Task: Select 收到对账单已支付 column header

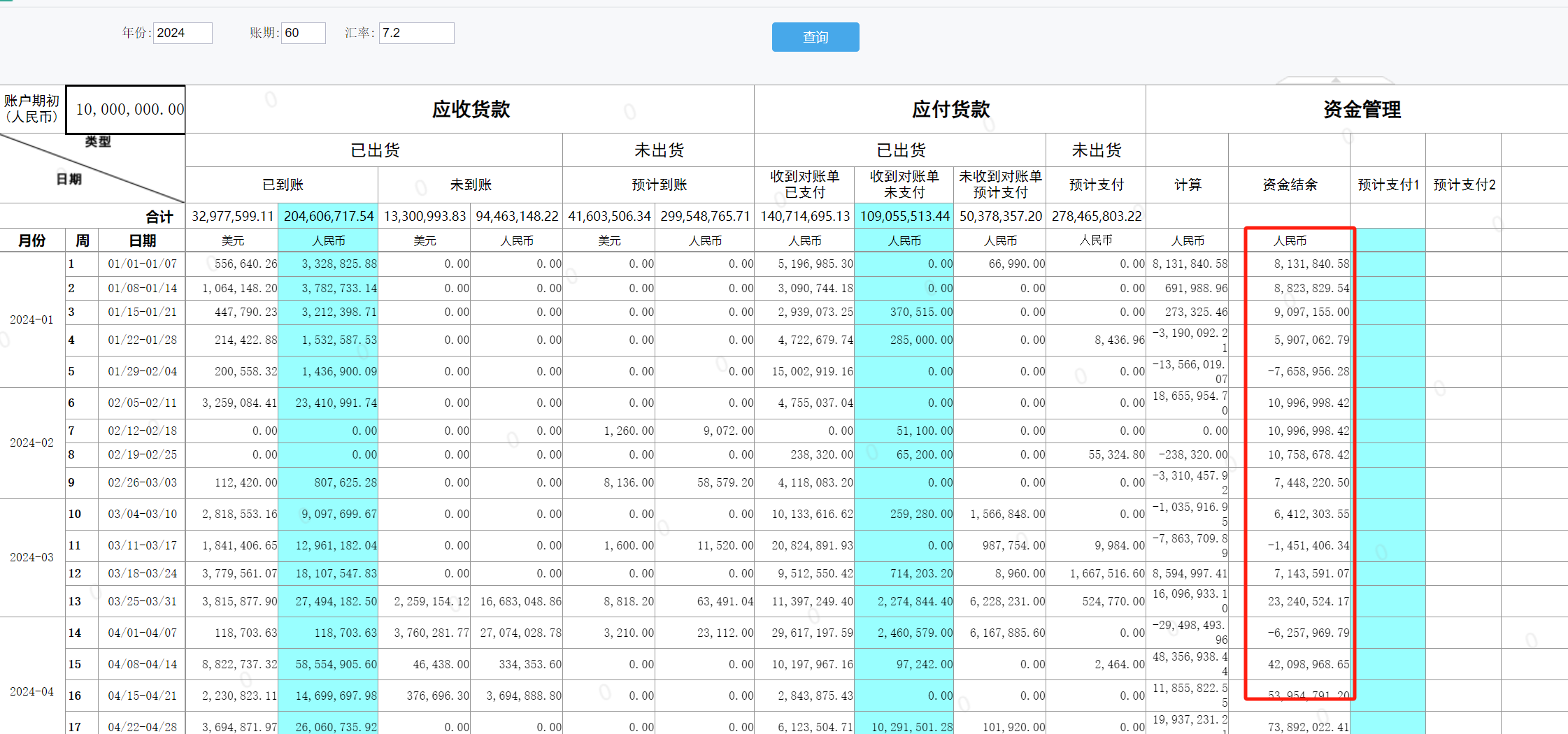Action: point(804,185)
